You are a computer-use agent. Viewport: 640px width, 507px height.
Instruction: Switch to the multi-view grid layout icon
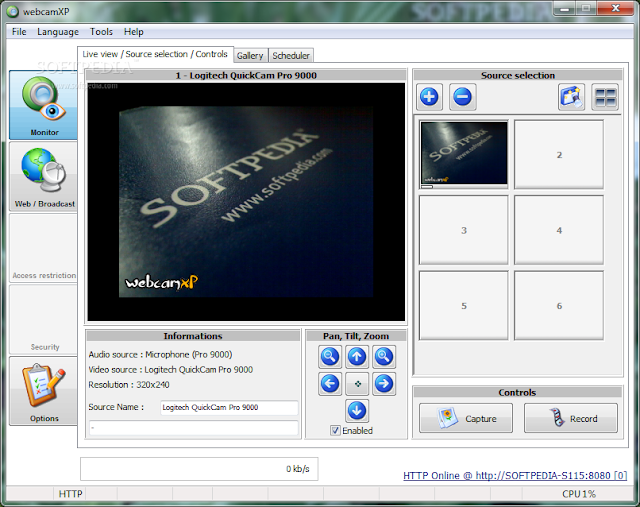(605, 97)
